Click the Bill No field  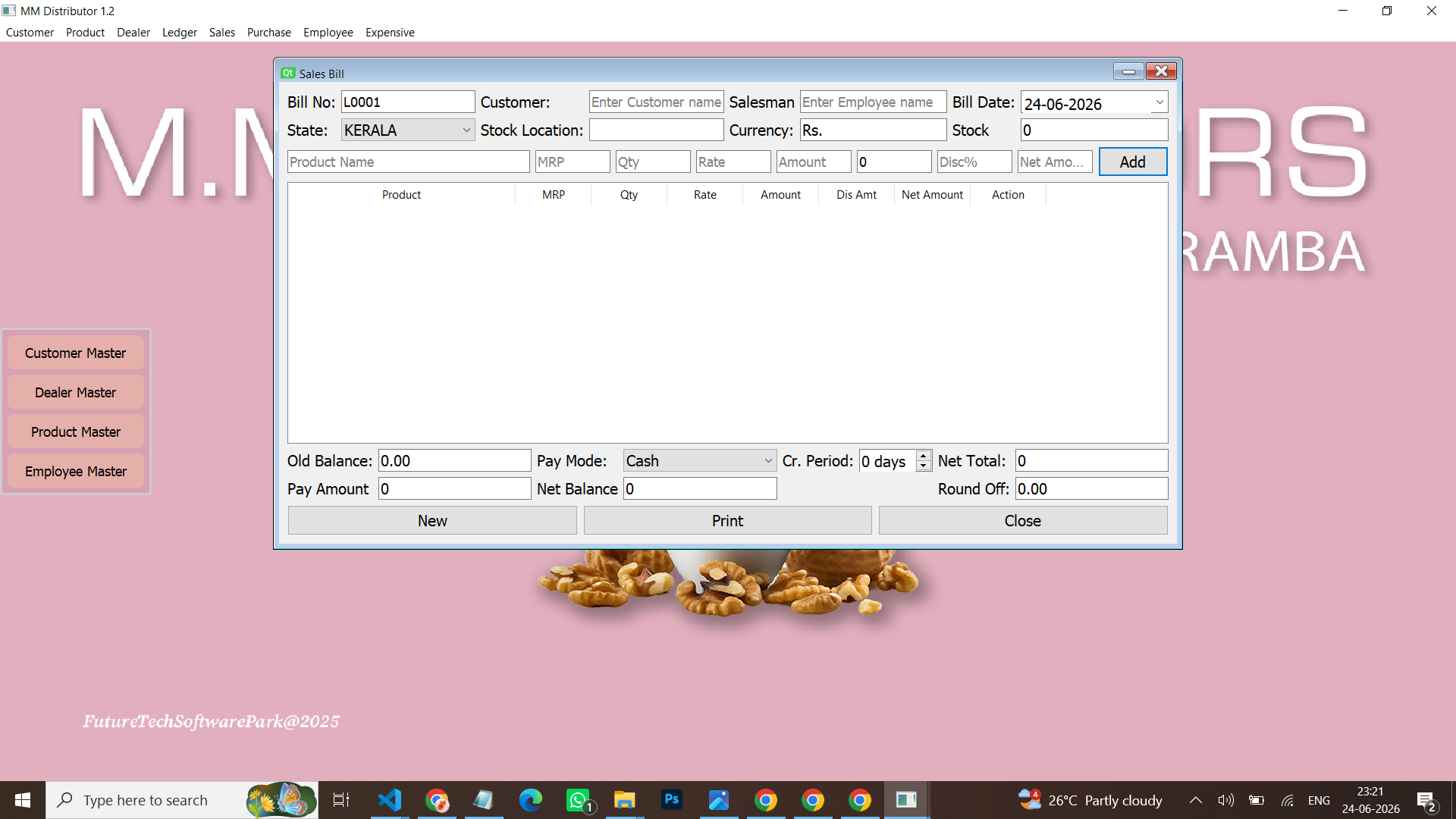coord(408,102)
